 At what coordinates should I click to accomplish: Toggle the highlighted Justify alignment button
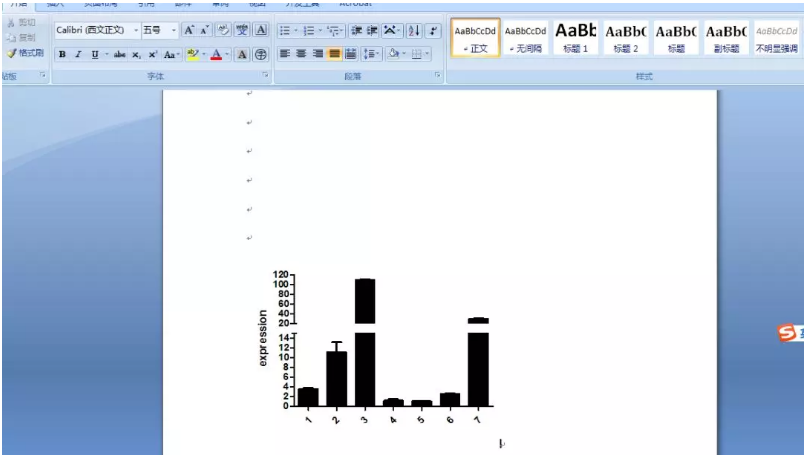pos(334,54)
